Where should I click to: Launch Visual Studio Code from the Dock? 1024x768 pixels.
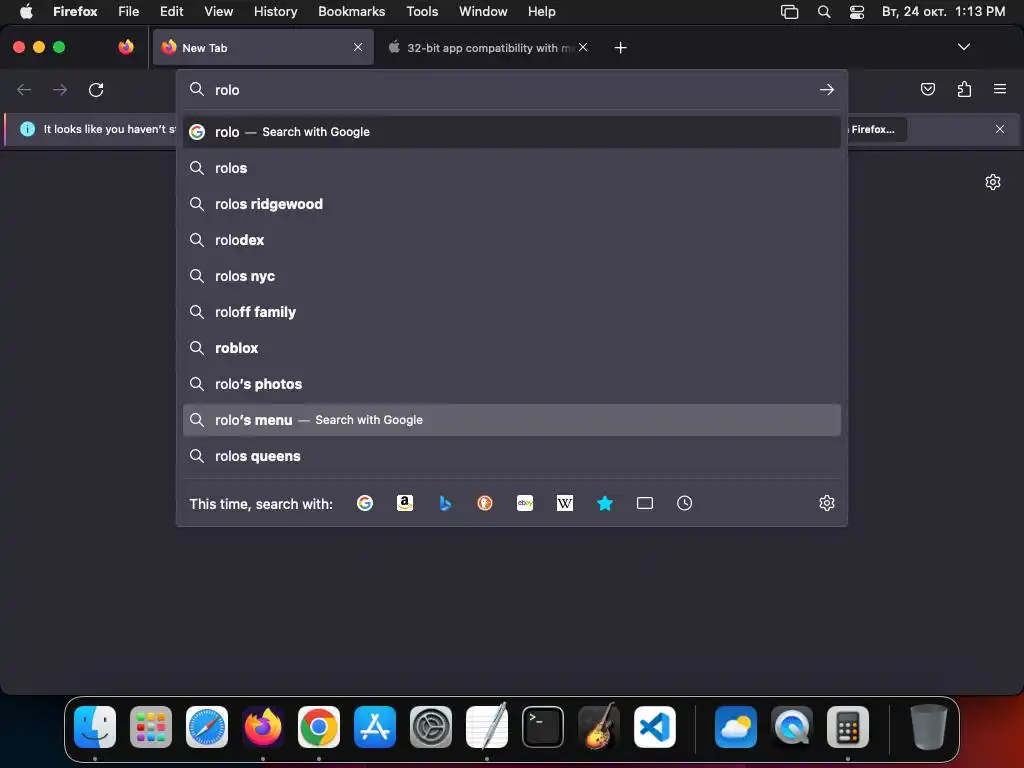[655, 726]
